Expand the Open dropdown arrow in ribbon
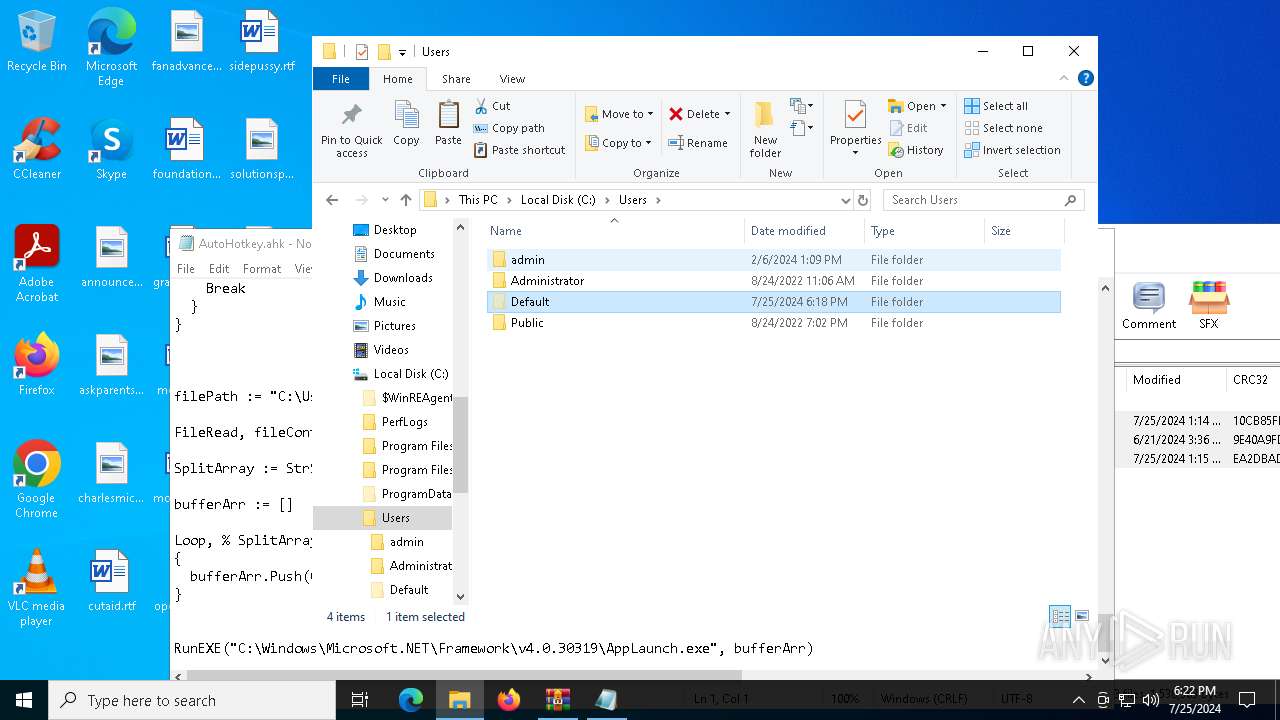Screen dimensions: 1280x720 (x=943, y=106)
